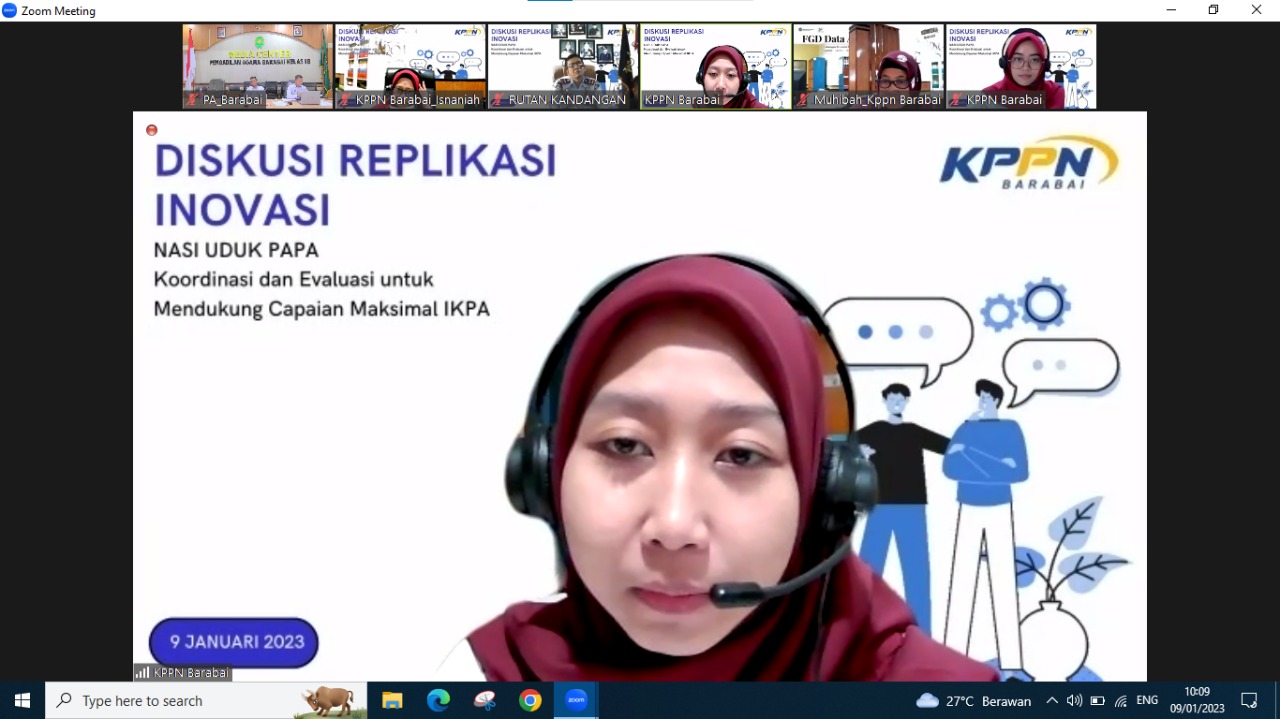Select the PA_Barabai participant thumbnail
This screenshot has height=719, width=1280.
[x=258, y=66]
